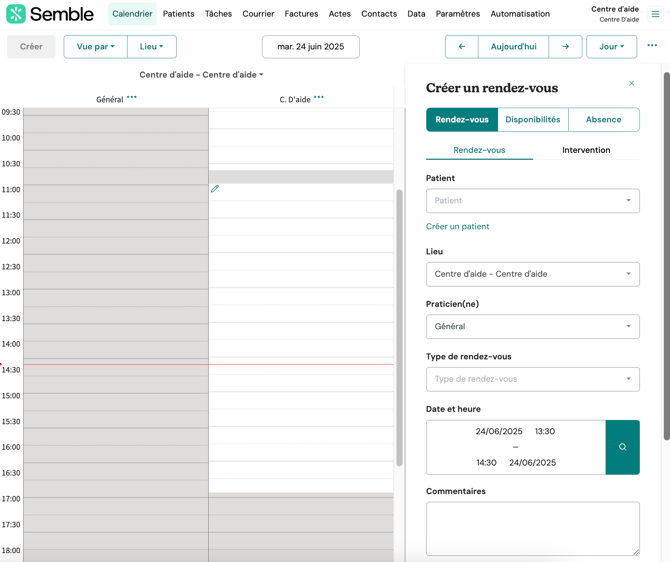Screen dimensions: 670x562
Task: Click the date button mar. 24 juin 2025
Action: (311, 47)
